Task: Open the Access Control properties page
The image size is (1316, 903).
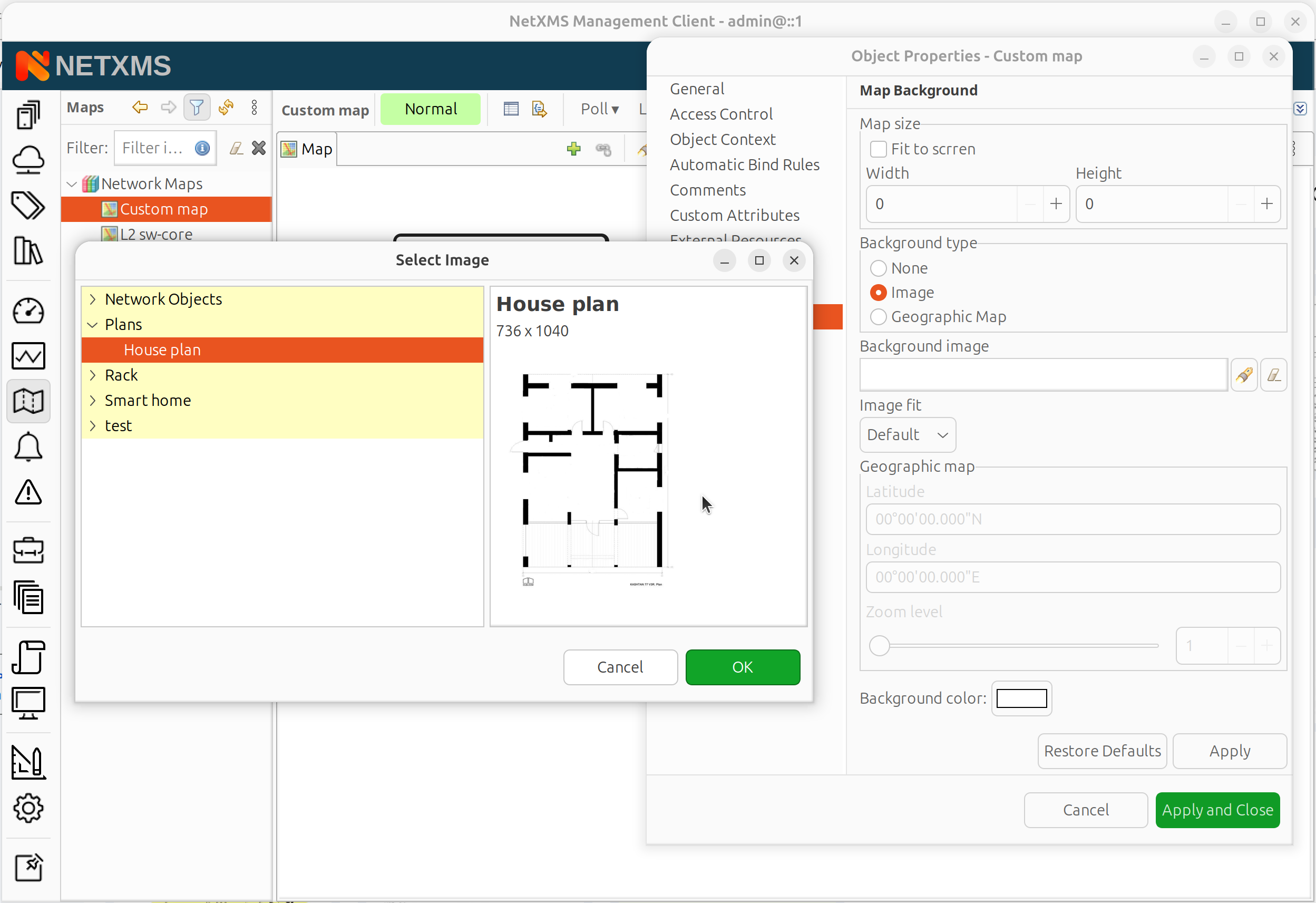Action: click(721, 114)
